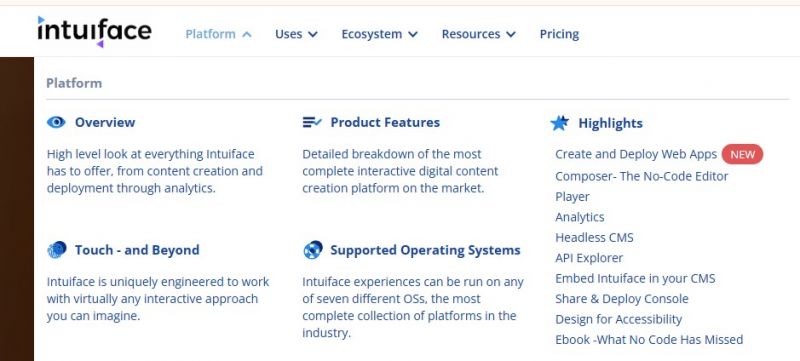Expand the Resources dropdown chevron

511,34
